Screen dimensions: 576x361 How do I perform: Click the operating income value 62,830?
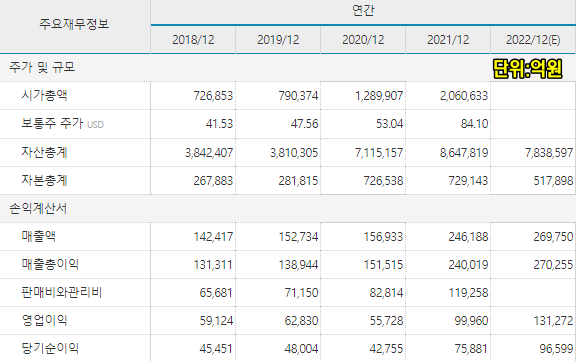(301, 321)
